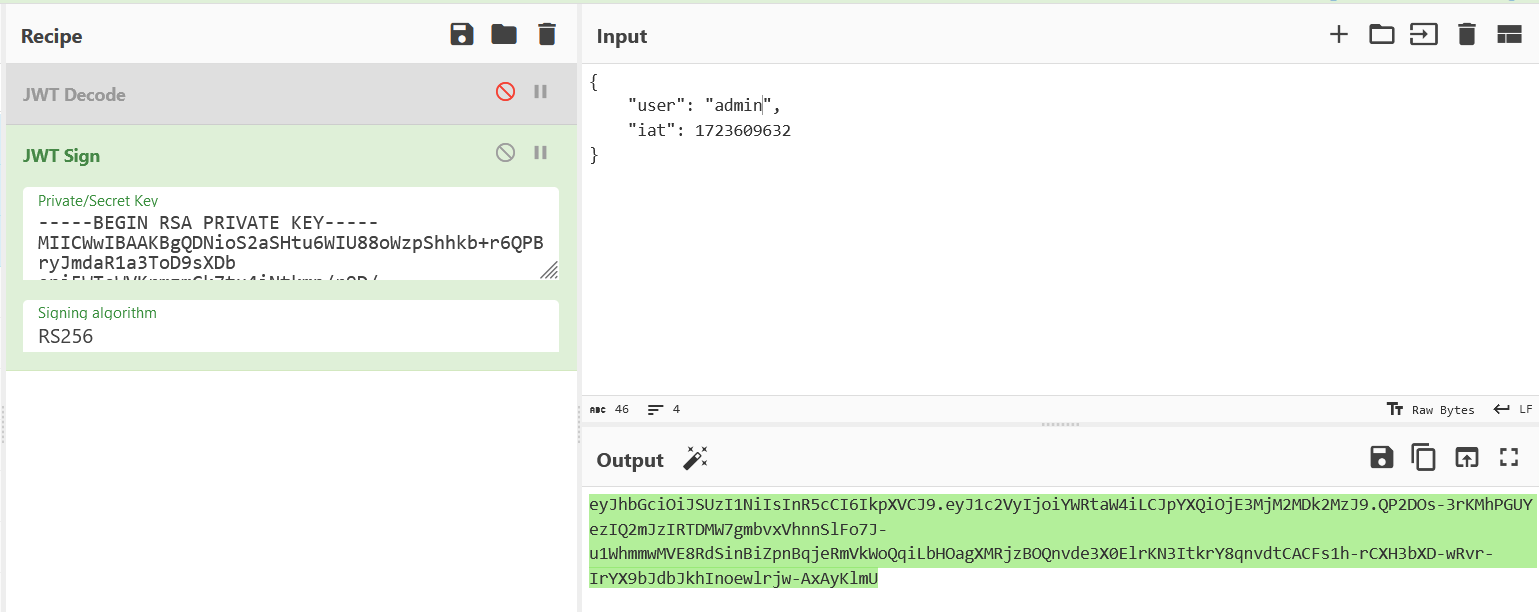This screenshot has height=612, width=1539.
Task: Open folder as input
Action: point(1381,35)
